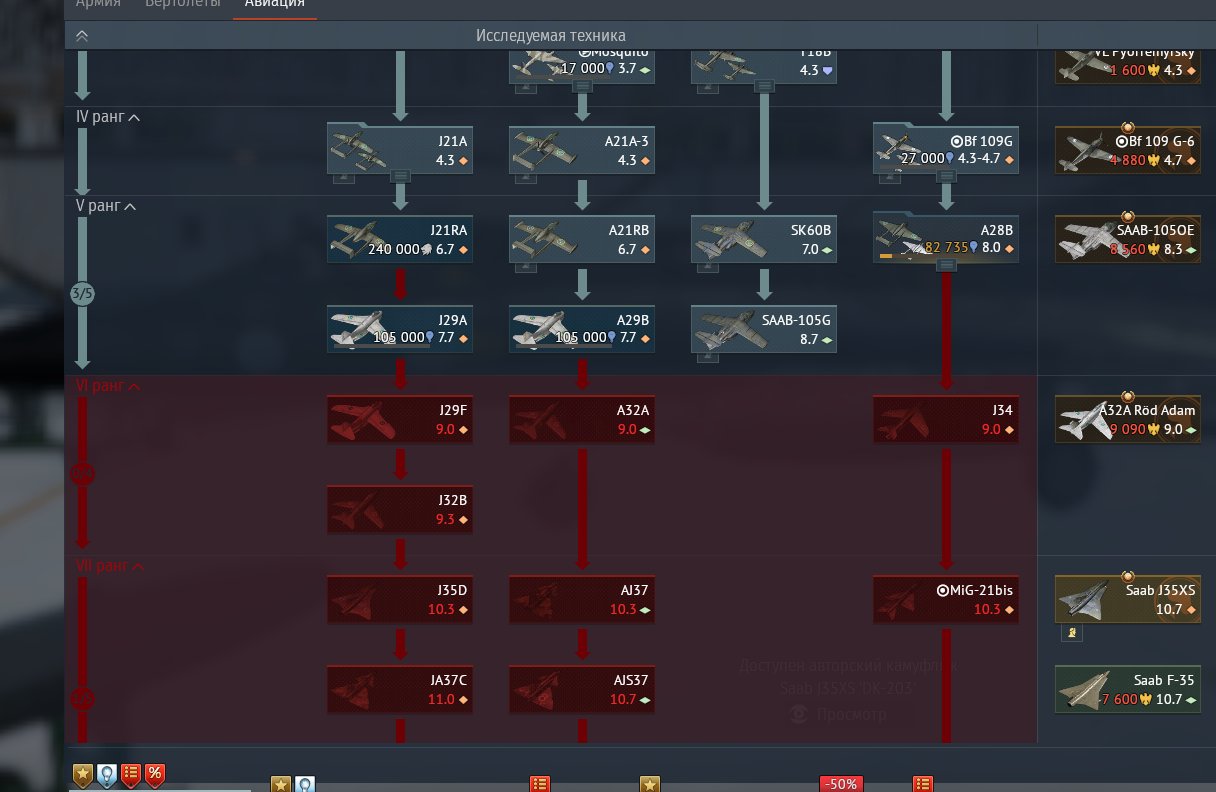Select the locked J32B card
The width and height of the screenshot is (1216, 792).
pyautogui.click(x=400, y=508)
